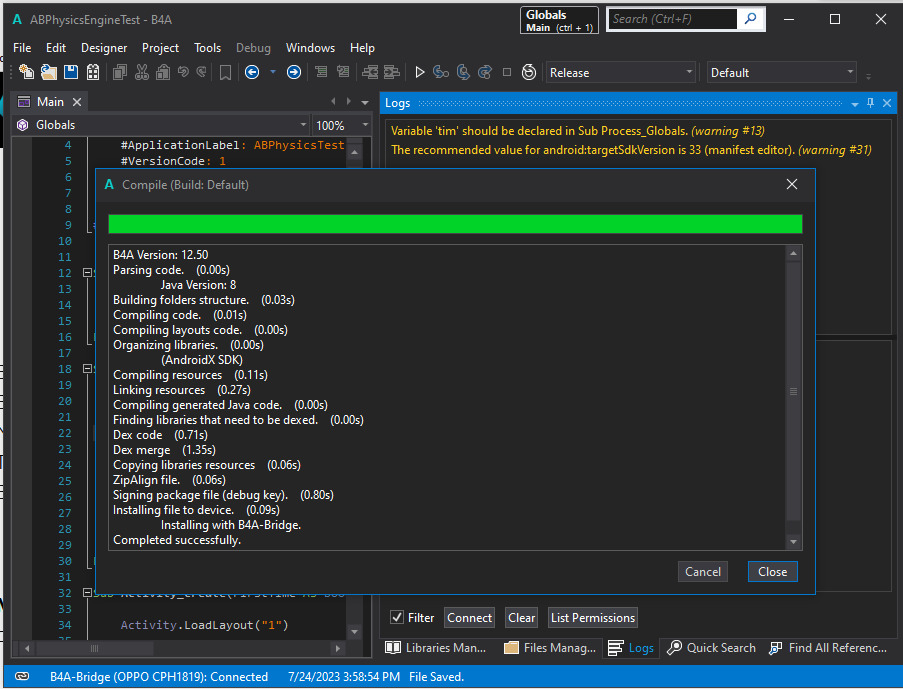
Task: Collapse code region at line 18
Action: [x=87, y=368]
